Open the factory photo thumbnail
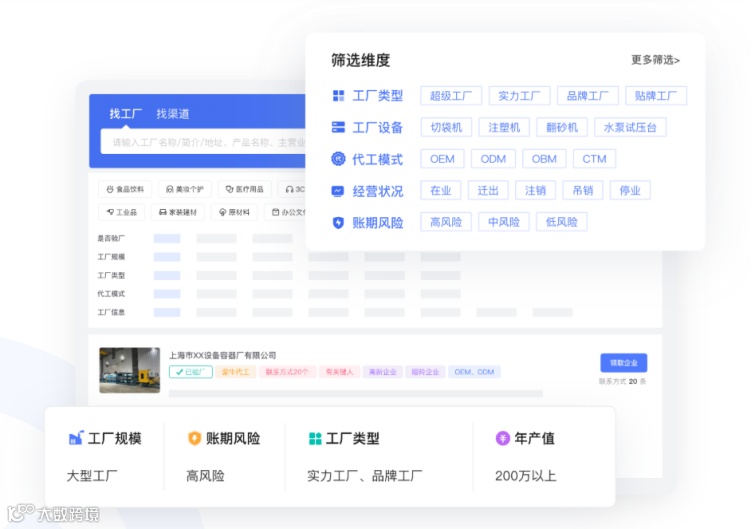752x529 pixels. click(129, 370)
